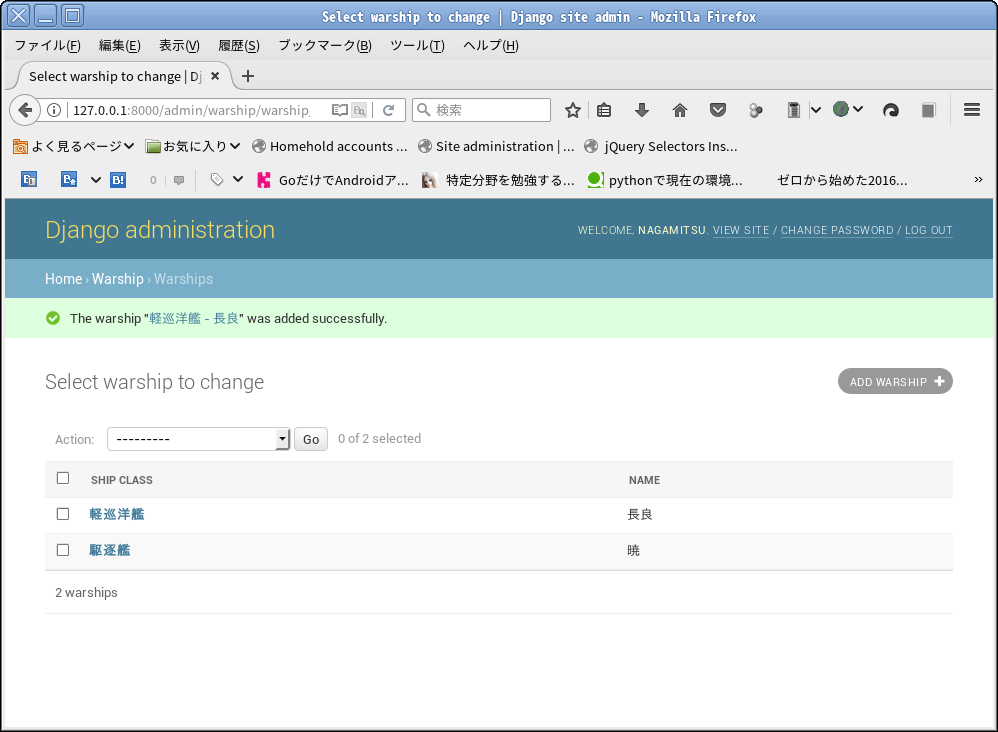Go to the home page icon
The width and height of the screenshot is (998, 732).
(x=680, y=110)
